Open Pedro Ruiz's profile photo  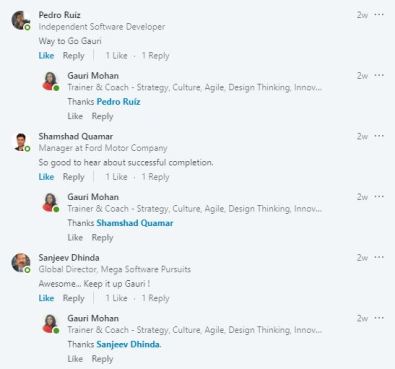[x=21, y=20]
